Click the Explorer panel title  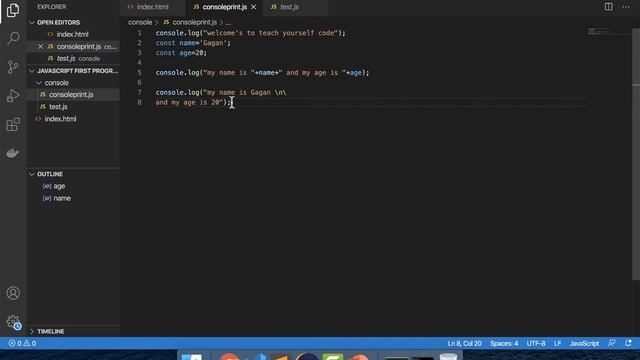point(52,7)
